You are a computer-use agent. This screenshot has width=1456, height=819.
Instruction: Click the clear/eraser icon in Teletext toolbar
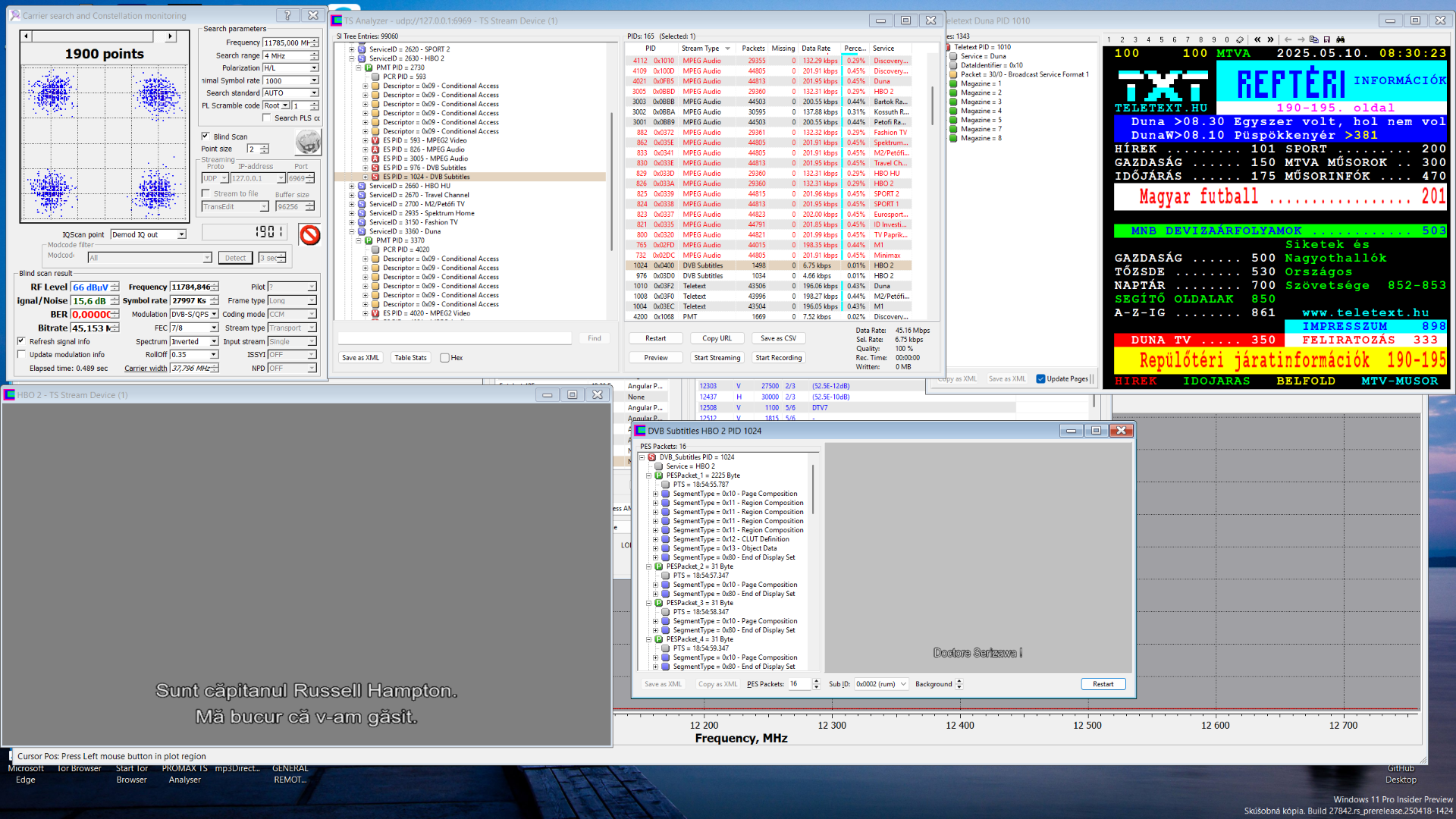1240,39
